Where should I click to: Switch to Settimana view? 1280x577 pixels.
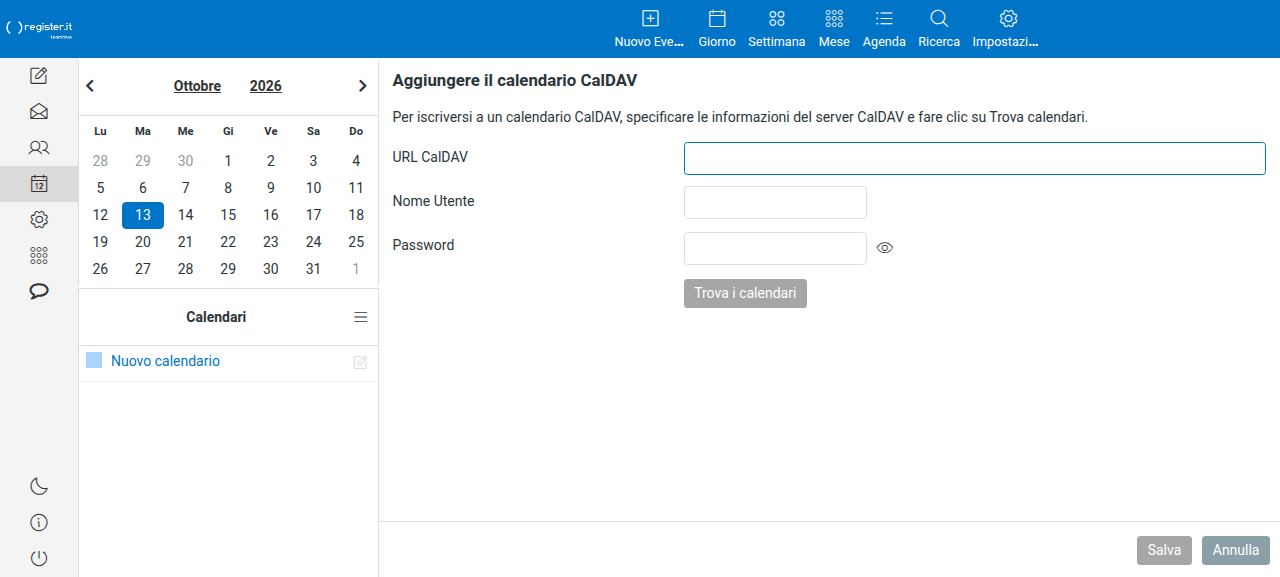click(777, 29)
